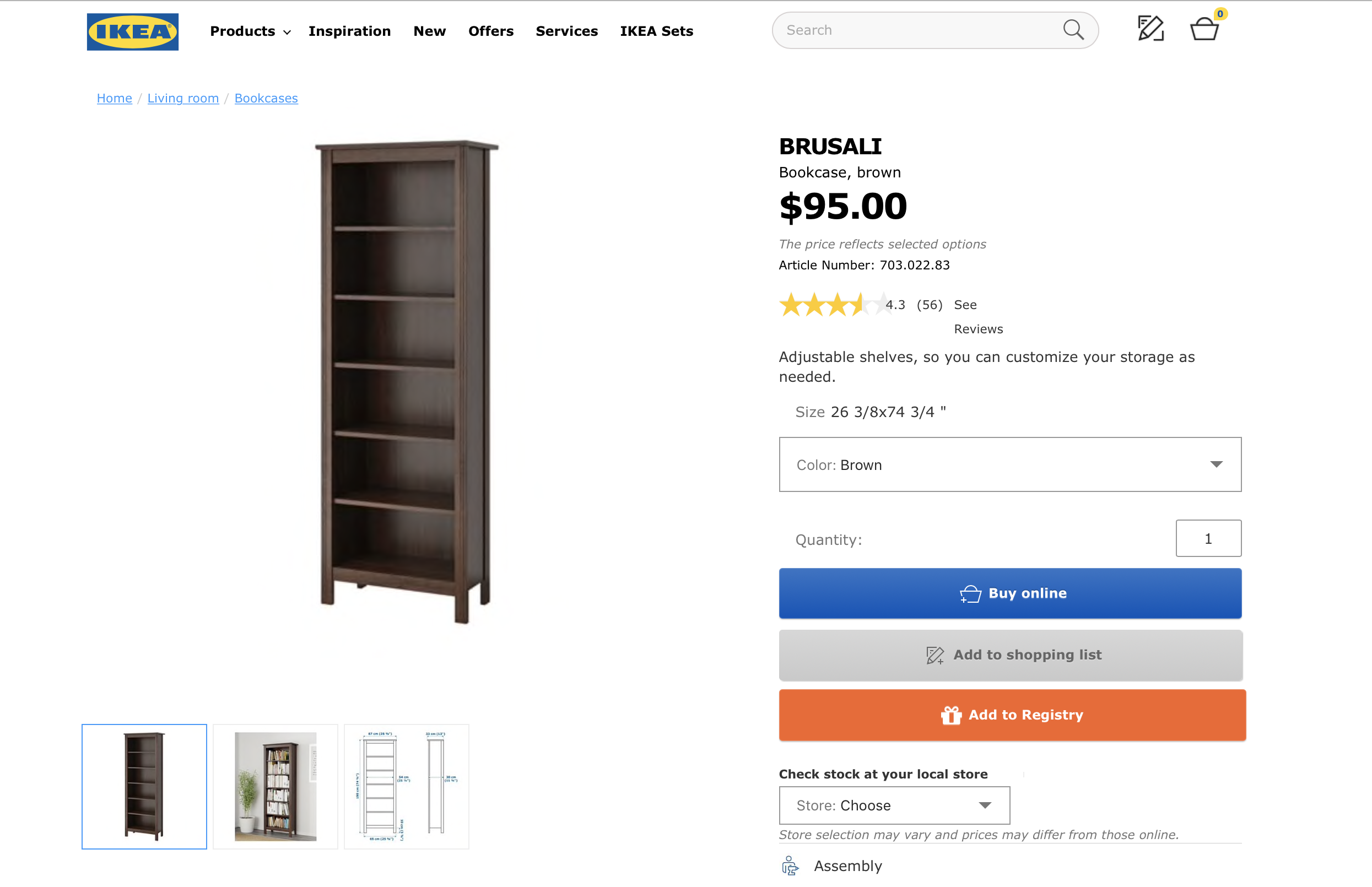The image size is (1372, 887).
Task: Click the Add to Registry button
Action: point(1012,715)
